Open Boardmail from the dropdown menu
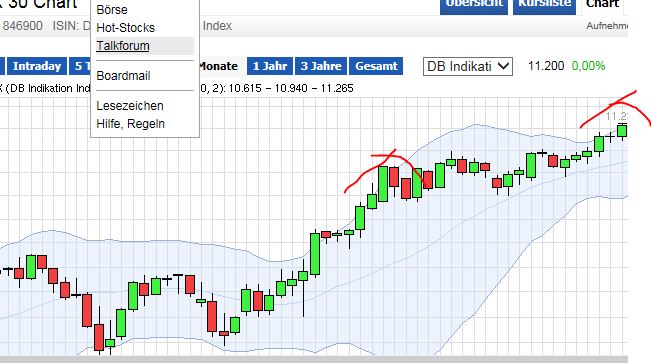The image size is (651, 363). [x=123, y=76]
